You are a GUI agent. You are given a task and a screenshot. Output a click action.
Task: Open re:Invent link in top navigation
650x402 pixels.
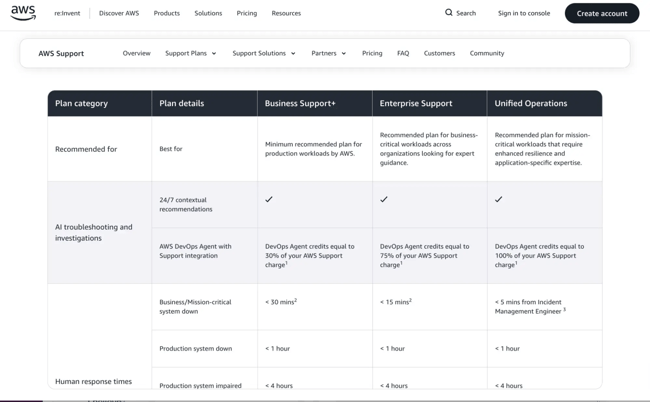click(x=67, y=13)
